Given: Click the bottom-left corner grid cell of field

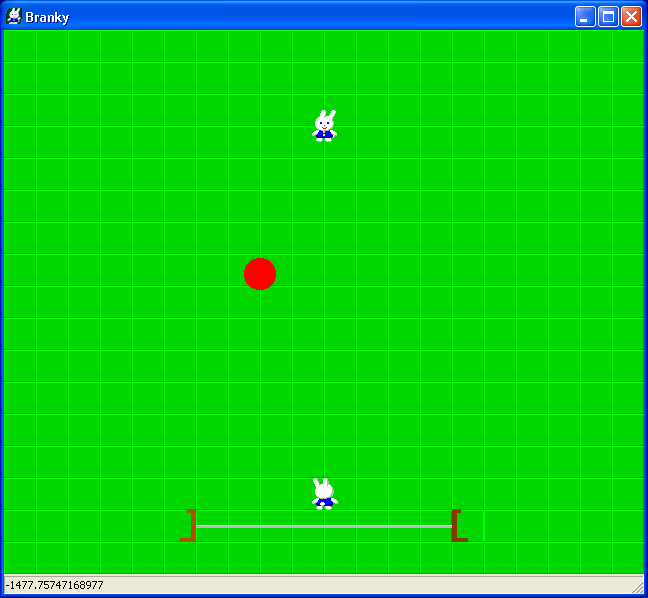Looking at the screenshot, I should click(20, 557).
